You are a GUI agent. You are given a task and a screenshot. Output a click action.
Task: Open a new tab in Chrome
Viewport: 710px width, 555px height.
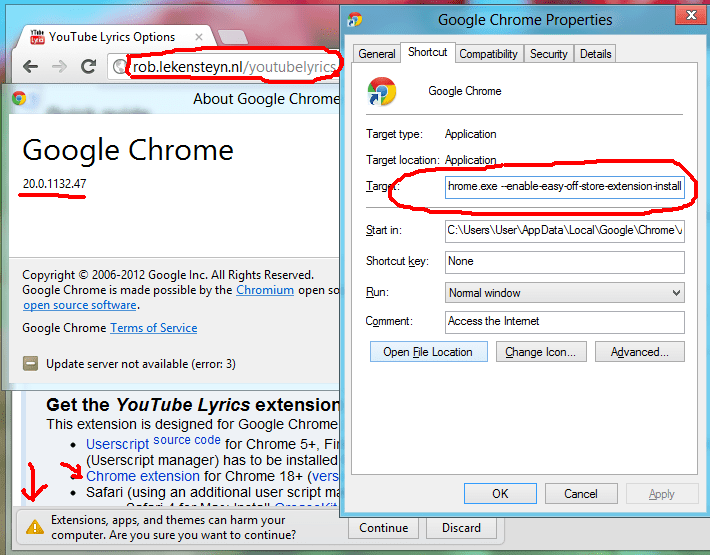[x=232, y=37]
